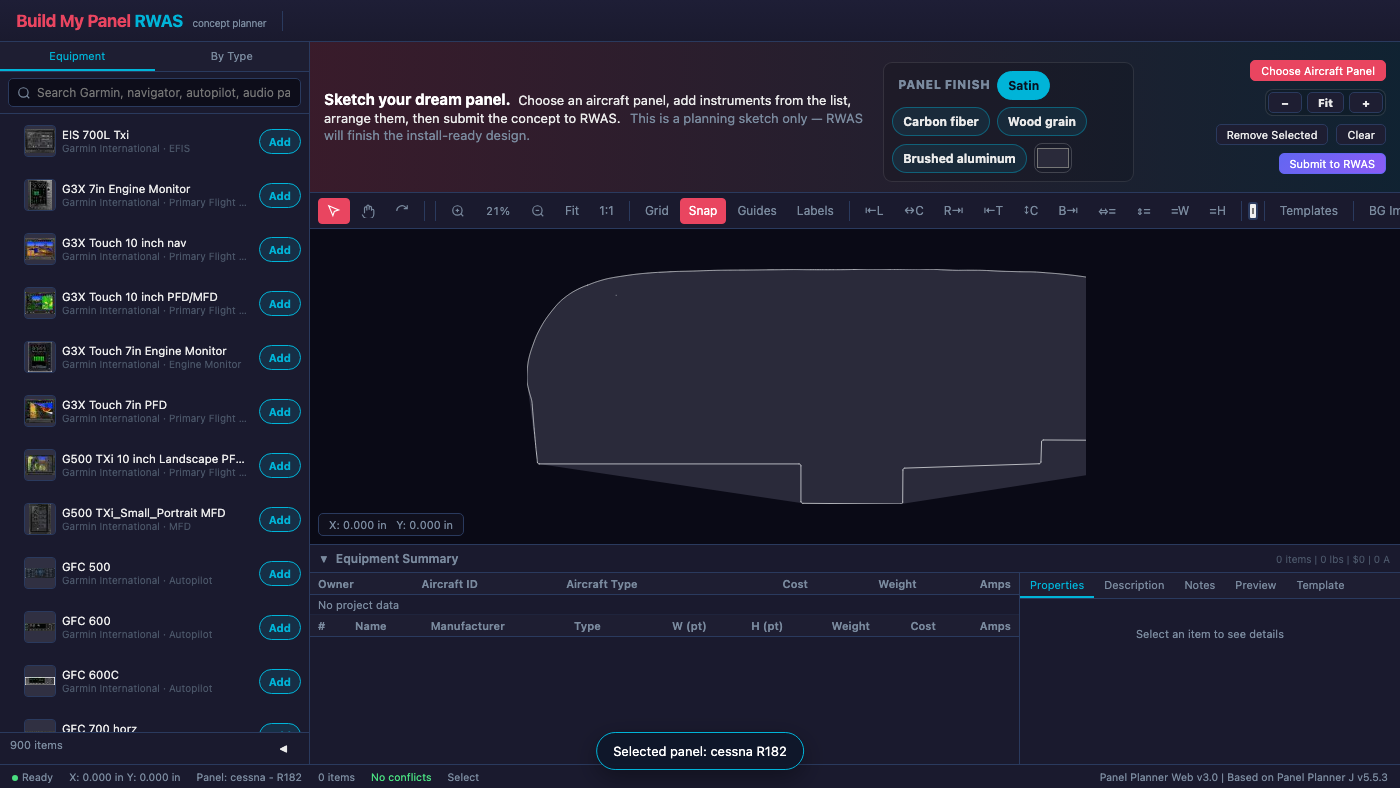Toggle the Grid display
Image resolution: width=1400 pixels, height=788 pixels.
pos(656,211)
